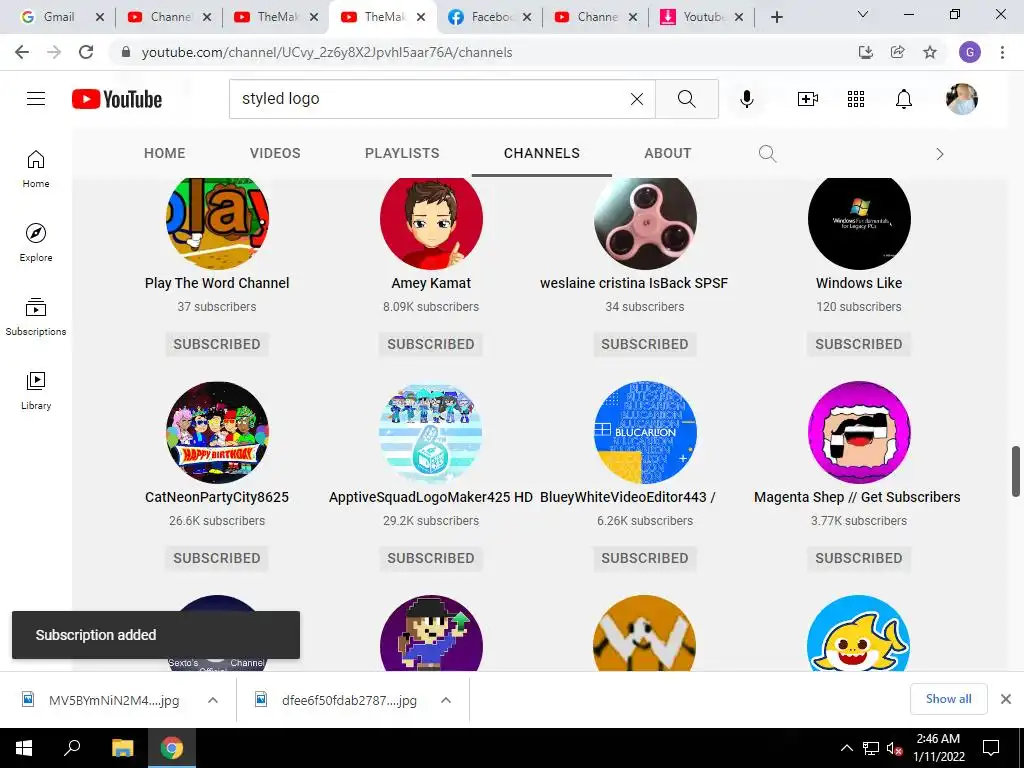Viewport: 1024px width, 768px height.
Task: Open Magenta Shep // Get Subscribers link
Action: click(x=857, y=497)
